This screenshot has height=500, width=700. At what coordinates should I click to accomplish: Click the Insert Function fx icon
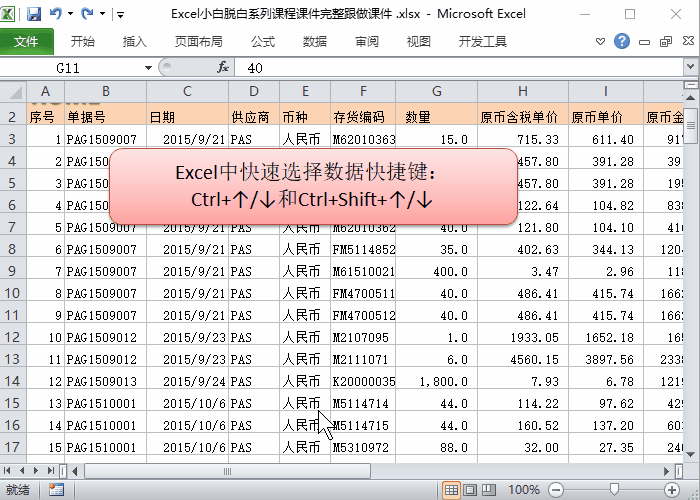223,68
